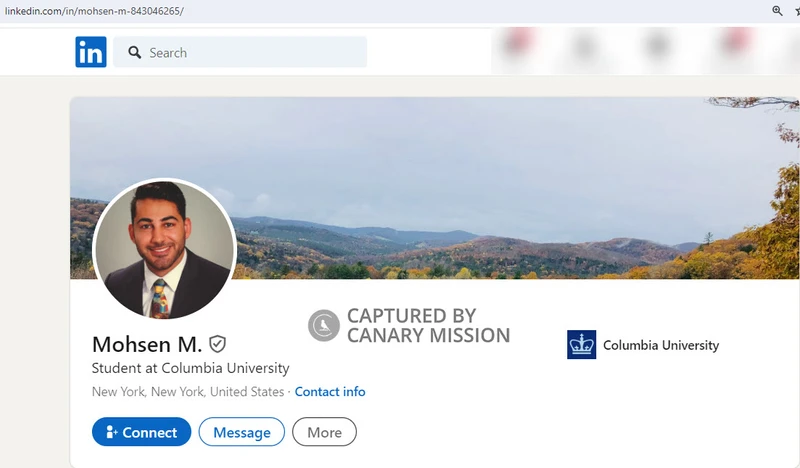Send a message via the Message button
Screen dimensions: 800x468
(242, 432)
